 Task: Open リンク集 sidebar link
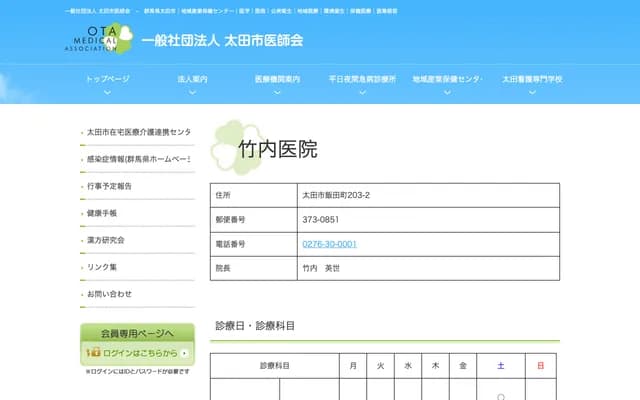click(x=102, y=267)
